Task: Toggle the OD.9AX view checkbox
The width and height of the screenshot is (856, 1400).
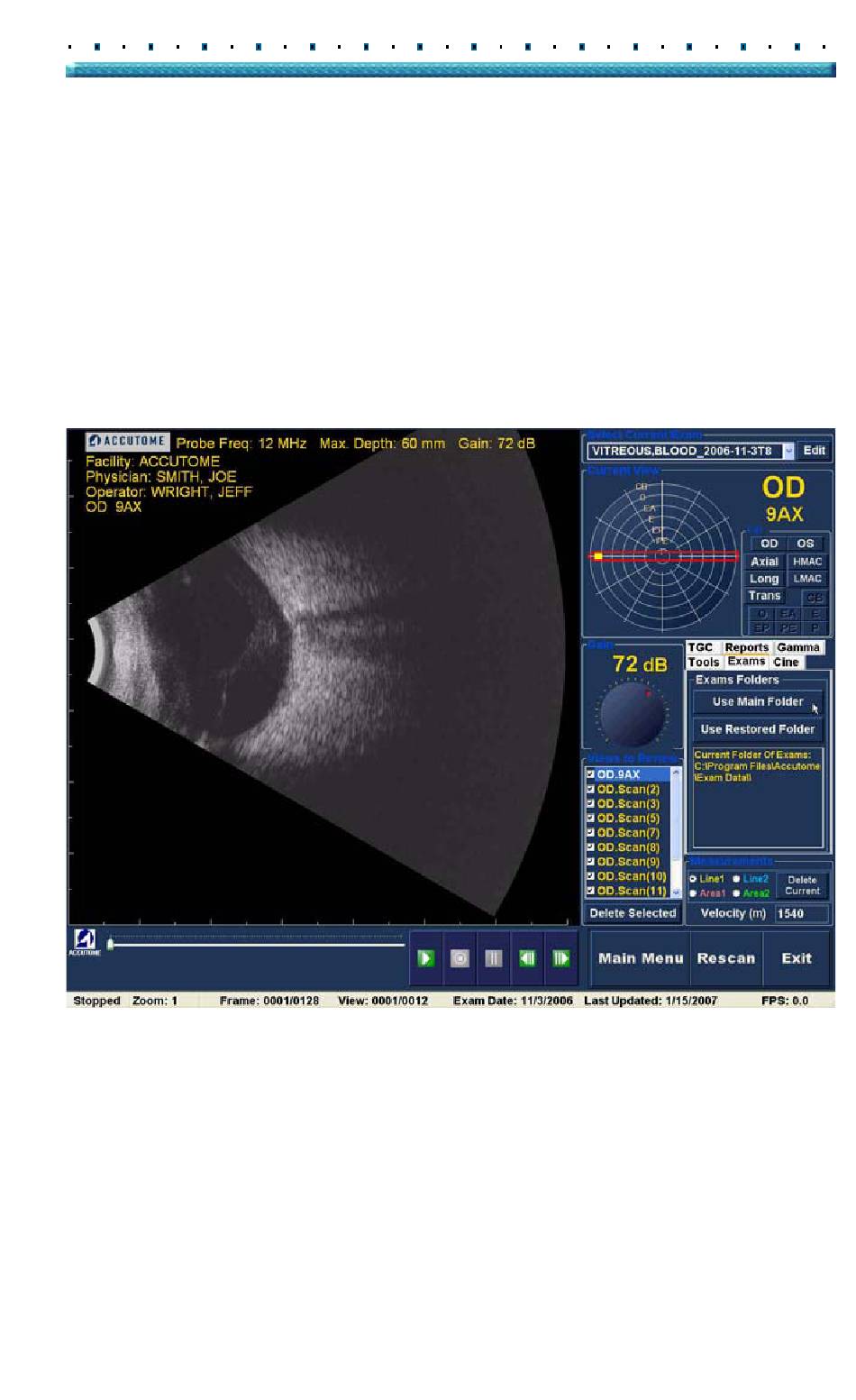Action: tap(591, 774)
